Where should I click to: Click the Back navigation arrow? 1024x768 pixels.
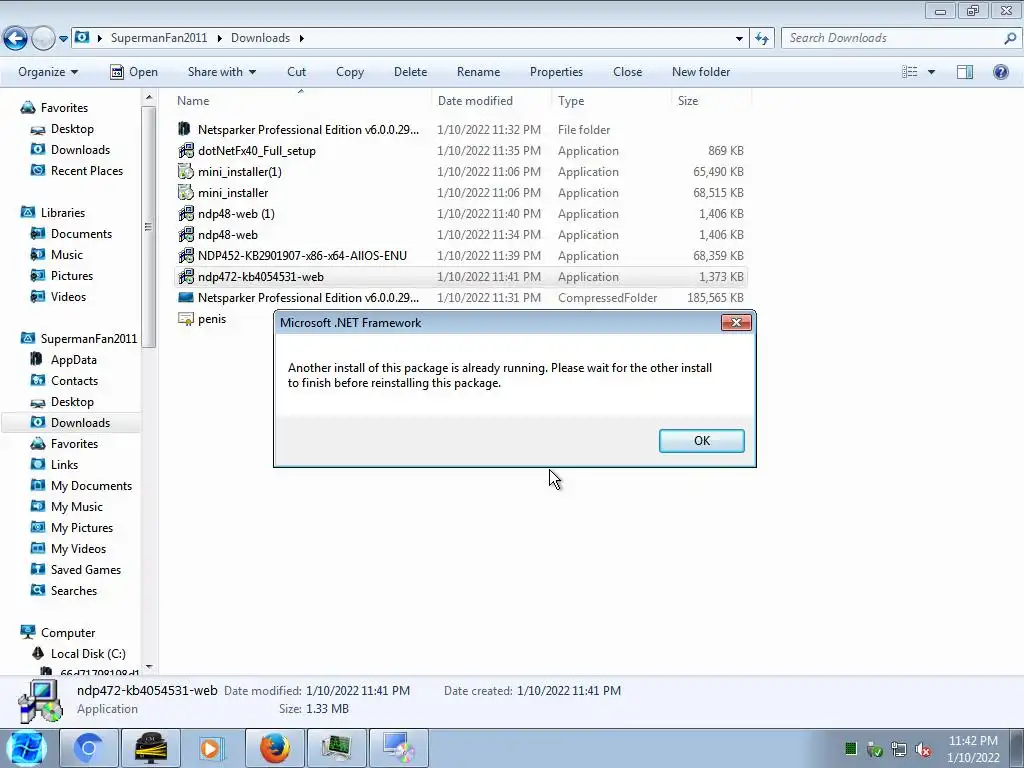coord(16,38)
